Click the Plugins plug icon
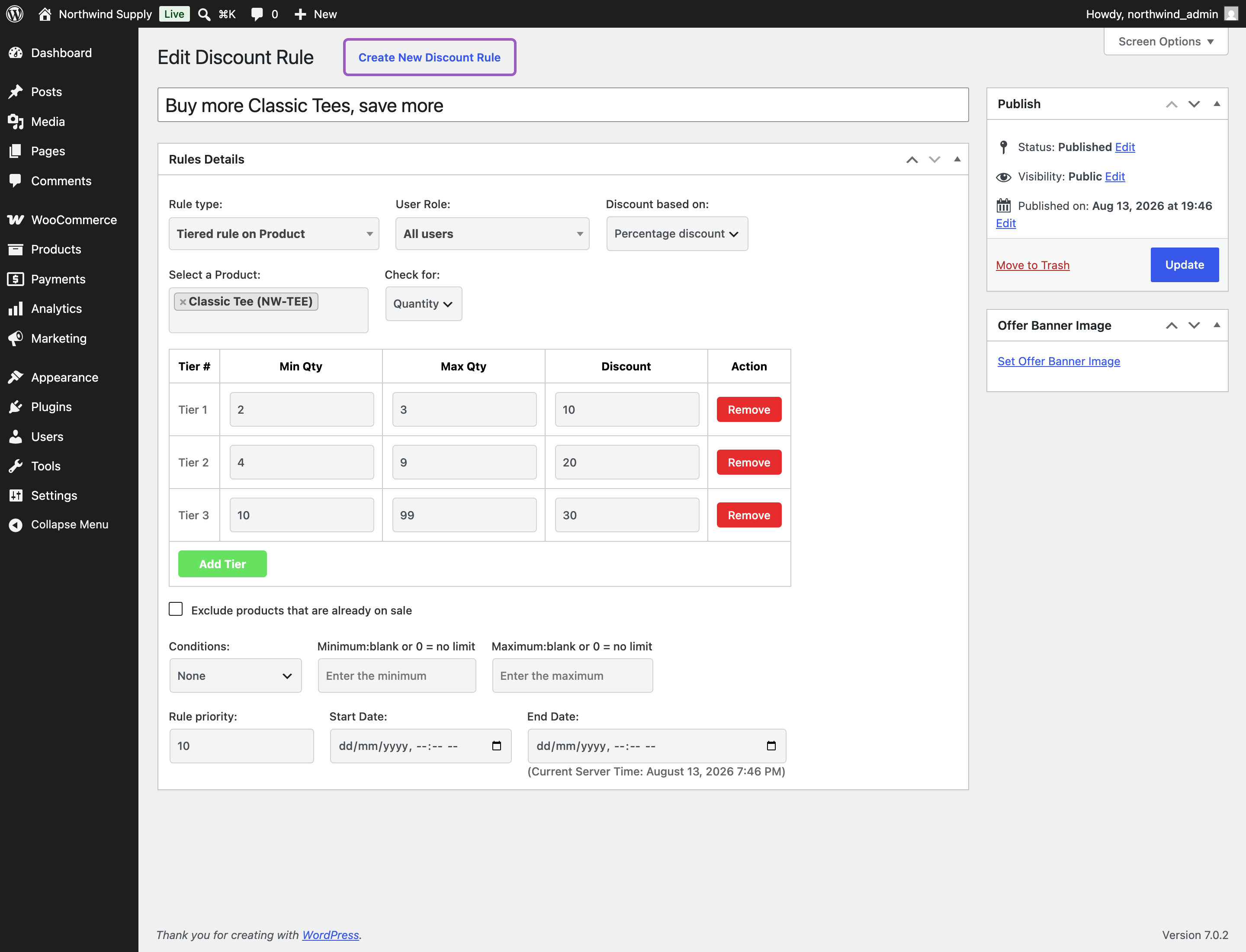This screenshot has width=1246, height=952. coord(16,407)
